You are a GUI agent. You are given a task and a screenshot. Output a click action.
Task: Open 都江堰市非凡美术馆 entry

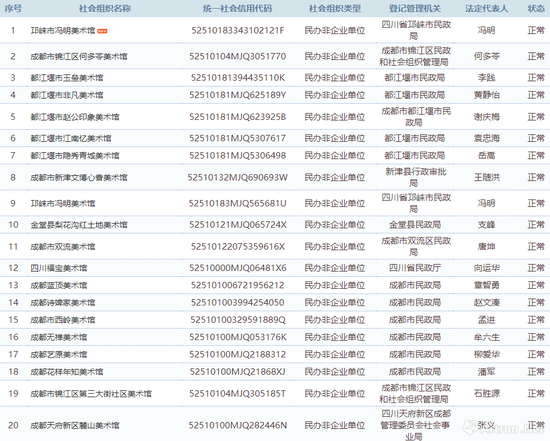[x=67, y=95]
